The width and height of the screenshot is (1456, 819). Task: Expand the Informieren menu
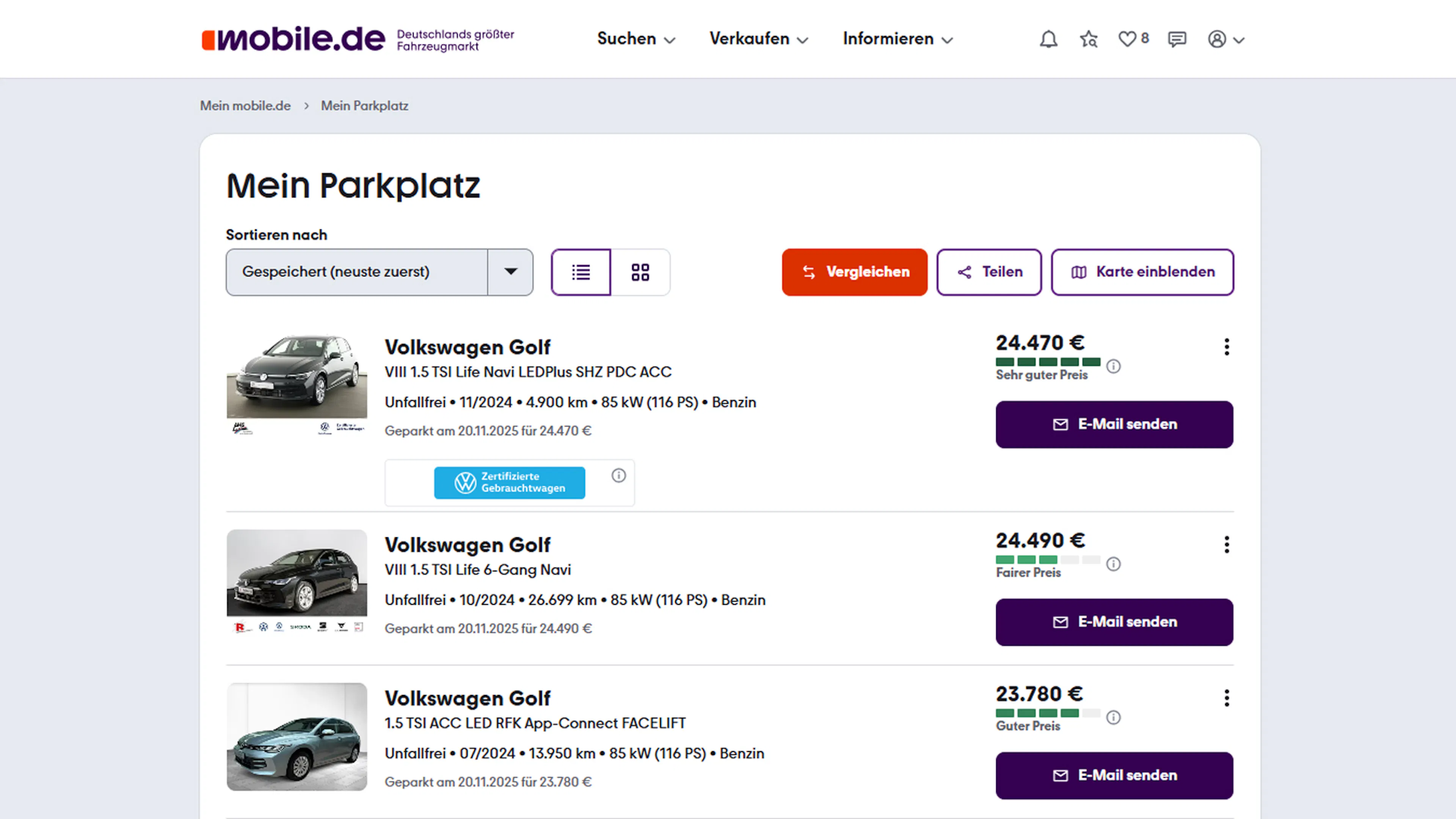898,39
